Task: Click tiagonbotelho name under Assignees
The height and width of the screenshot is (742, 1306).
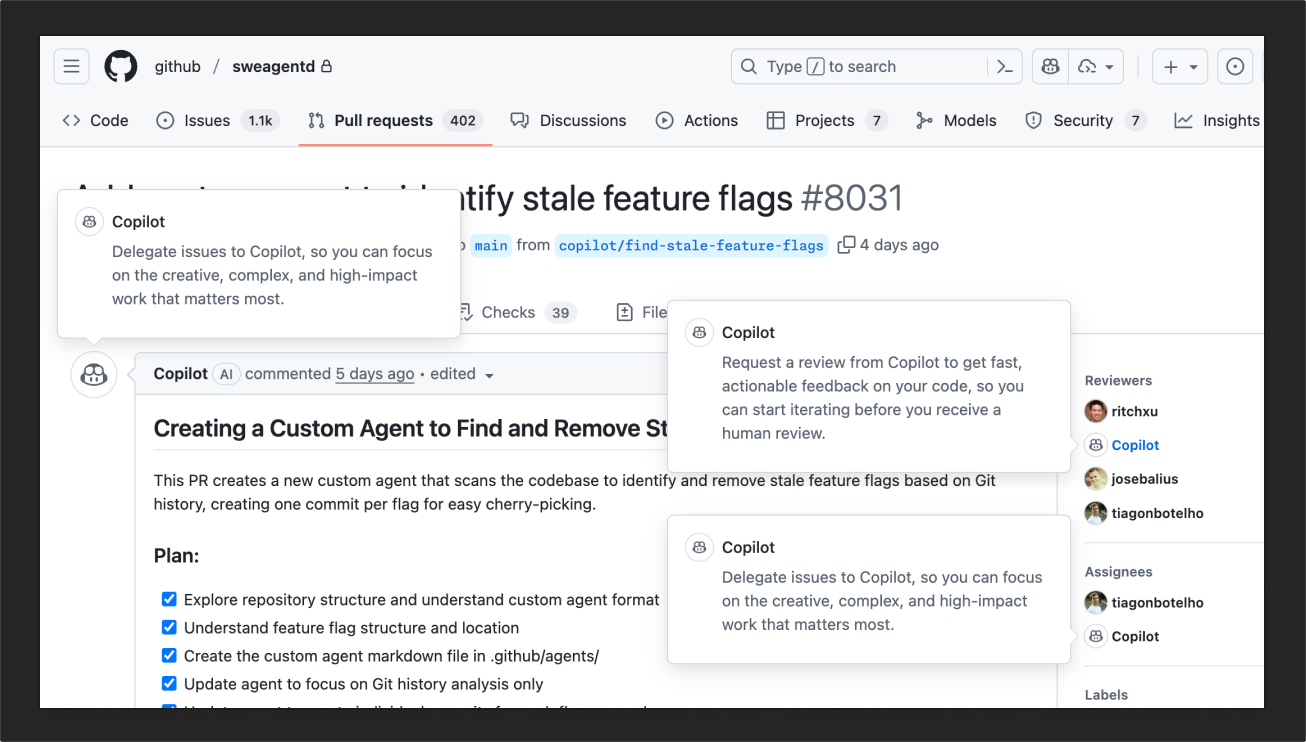Action: 1158,603
